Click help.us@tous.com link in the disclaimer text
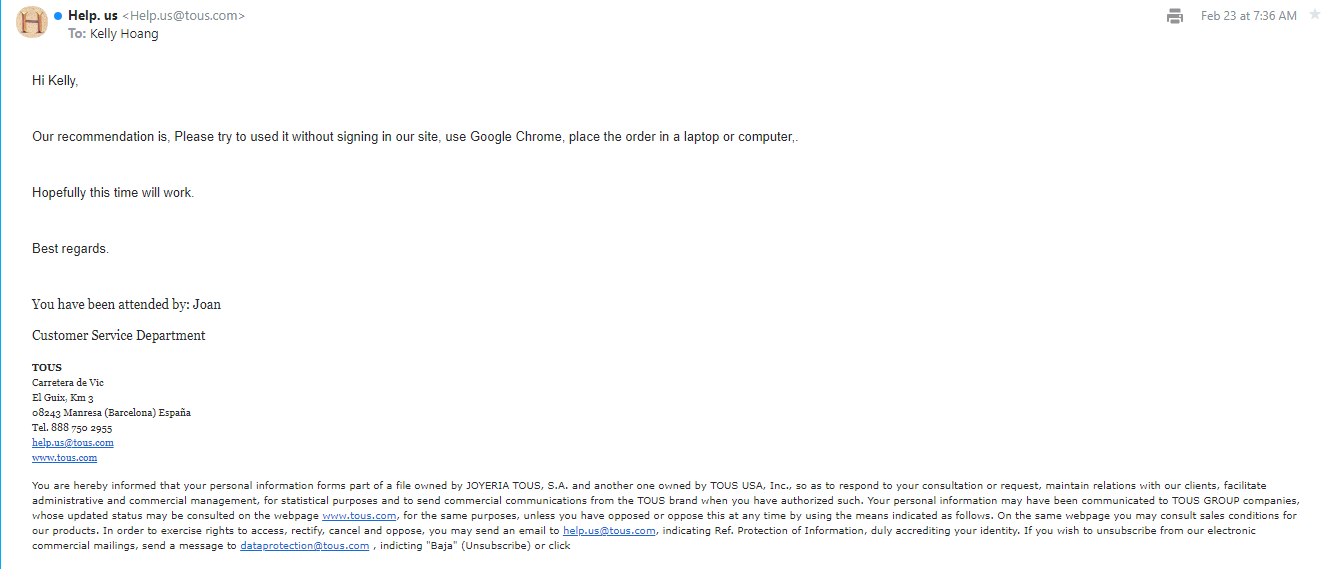Screen dimensions: 1327x569 tap(609, 531)
